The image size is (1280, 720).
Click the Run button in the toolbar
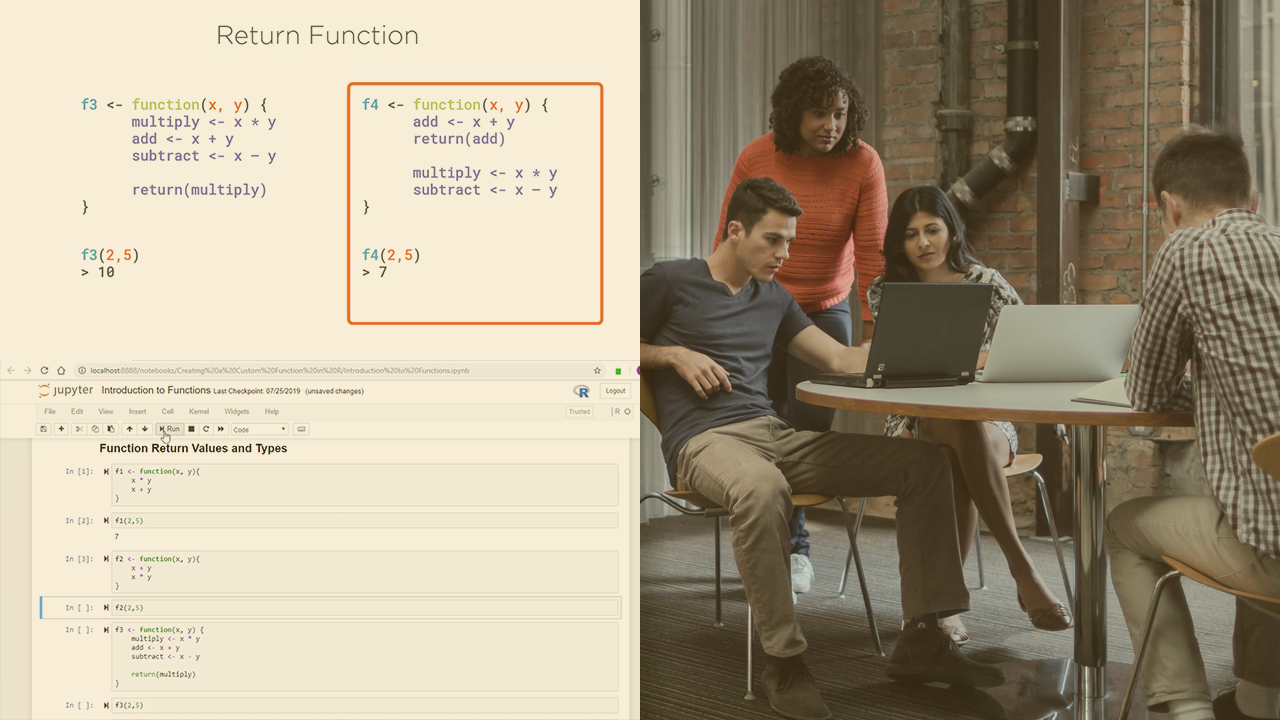click(171, 428)
